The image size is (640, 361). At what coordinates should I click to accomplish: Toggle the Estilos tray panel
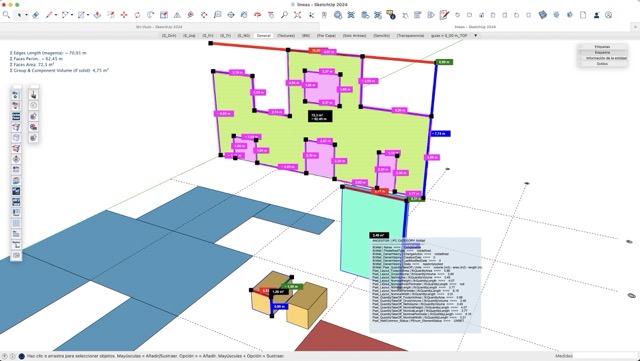(602, 64)
